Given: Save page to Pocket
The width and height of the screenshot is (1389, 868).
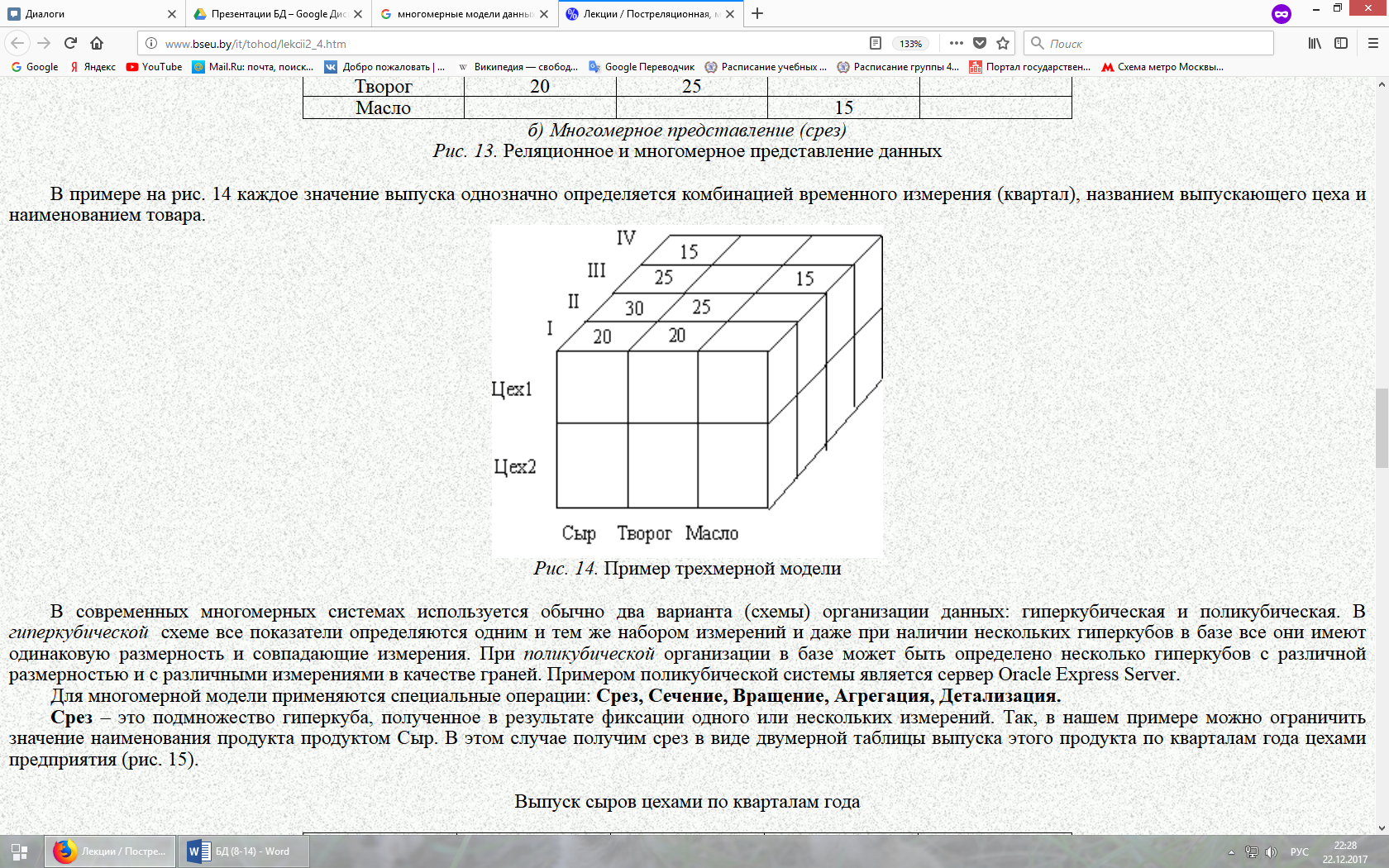Looking at the screenshot, I should coord(980,43).
